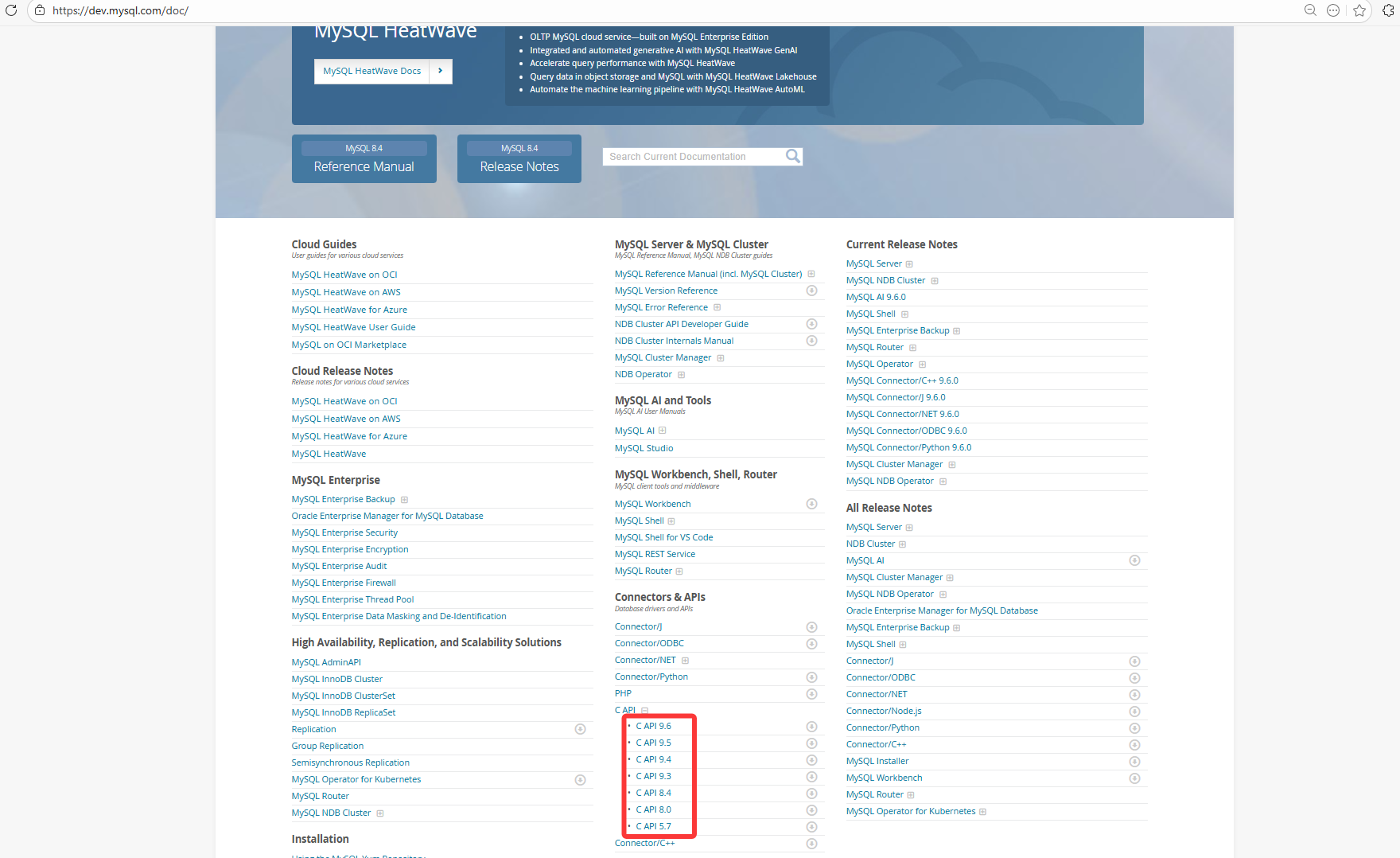Download the MySQL Version Reference via its icon
Screen dimensions: 1400x858
tap(811, 291)
